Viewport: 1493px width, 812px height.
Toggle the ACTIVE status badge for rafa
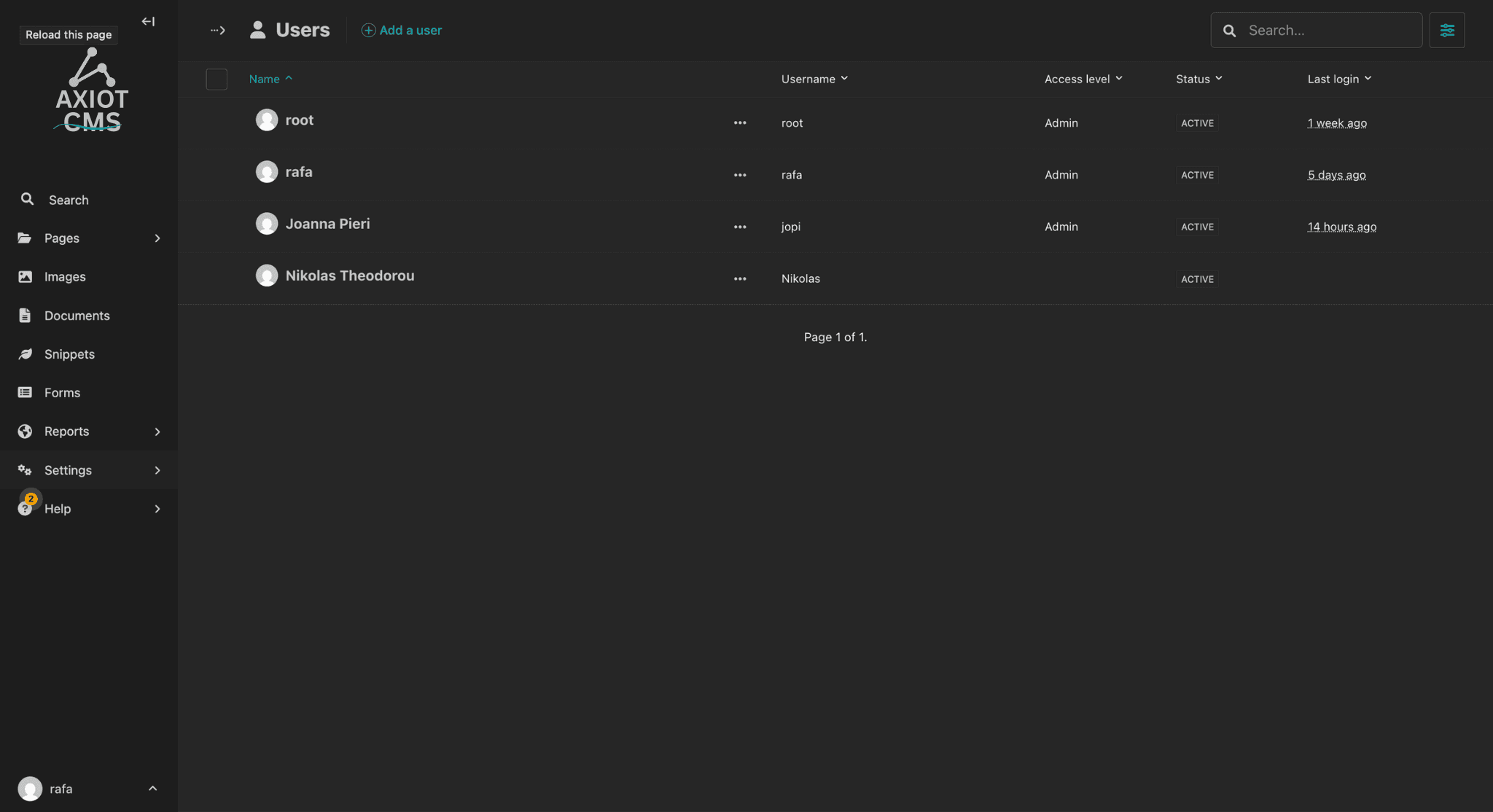tap(1196, 175)
